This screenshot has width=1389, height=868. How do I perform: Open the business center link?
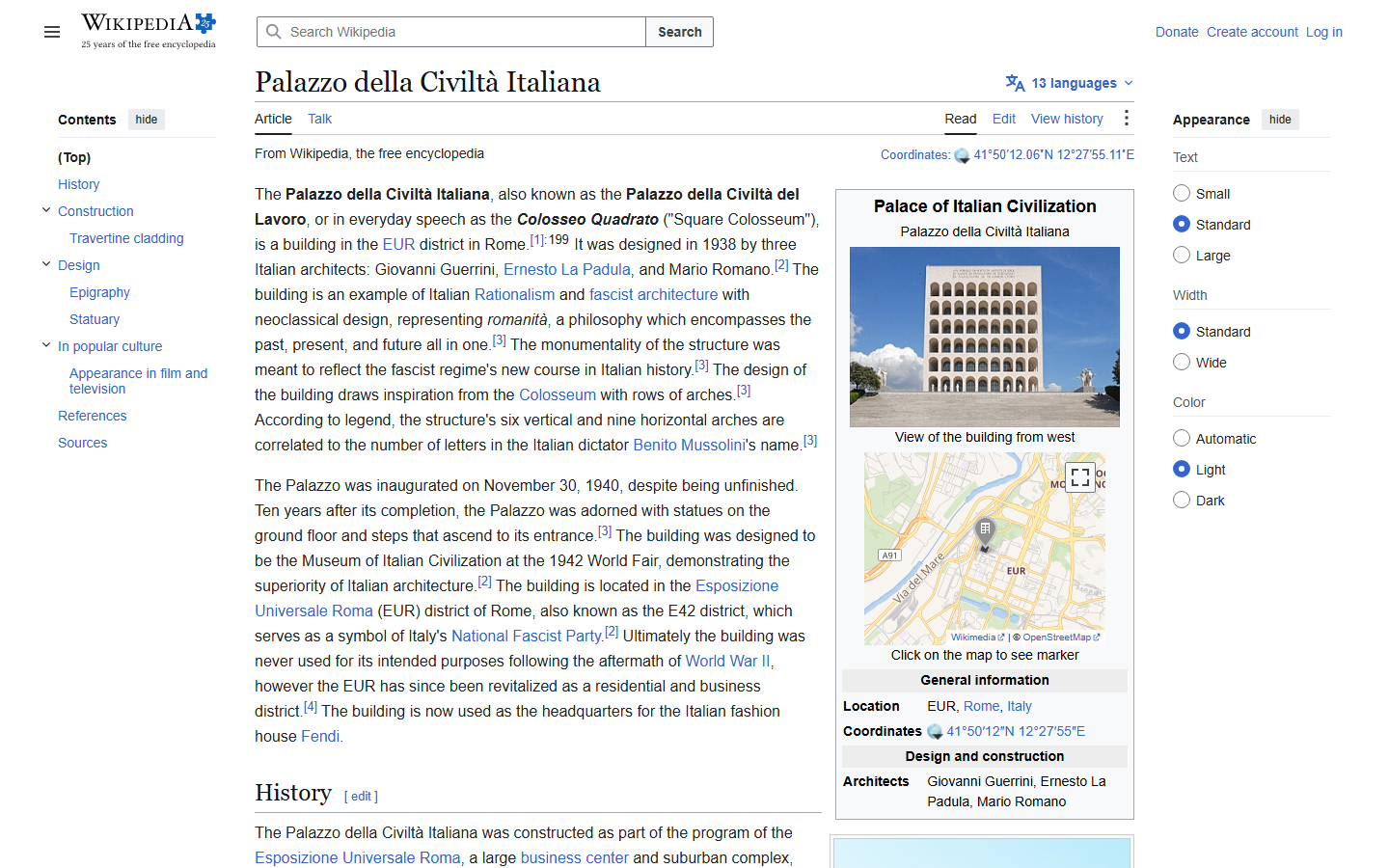pyautogui.click(x=574, y=857)
